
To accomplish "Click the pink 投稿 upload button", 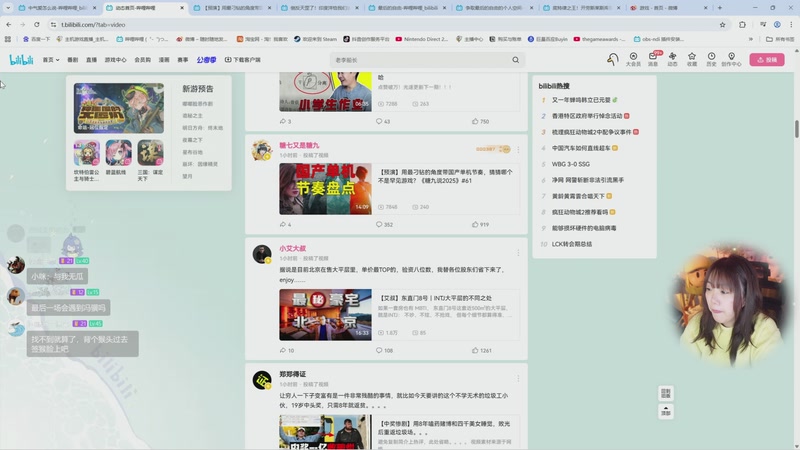I will coord(767,60).
